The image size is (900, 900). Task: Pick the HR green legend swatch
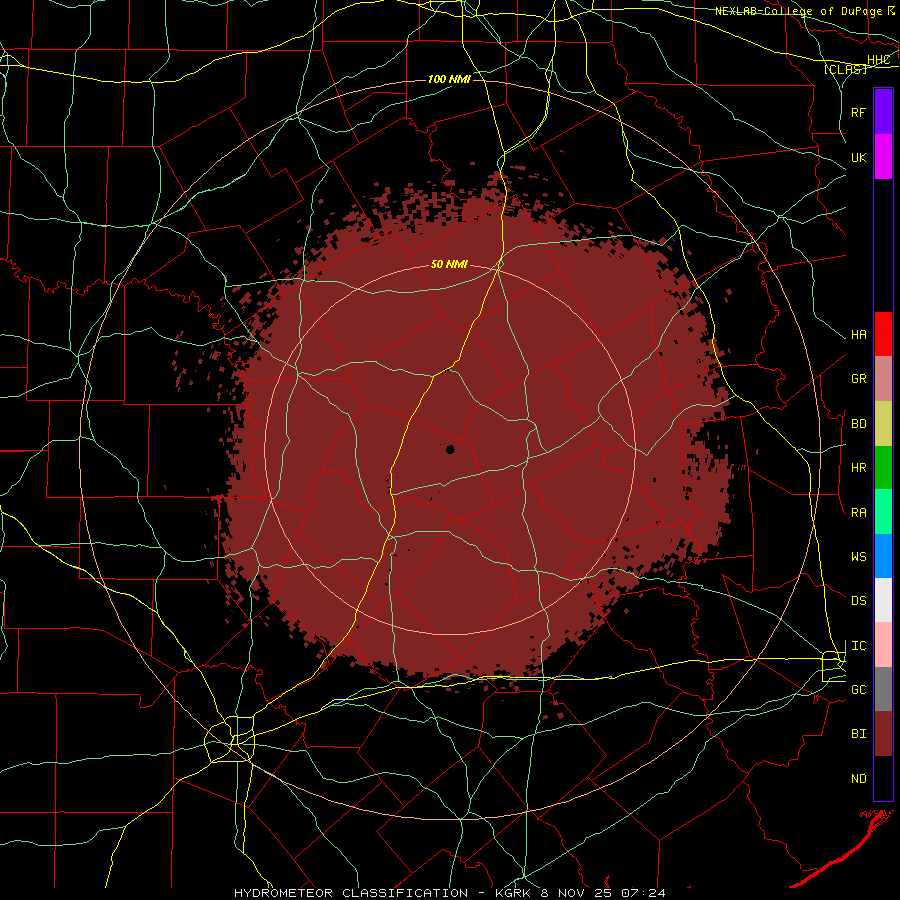(883, 467)
